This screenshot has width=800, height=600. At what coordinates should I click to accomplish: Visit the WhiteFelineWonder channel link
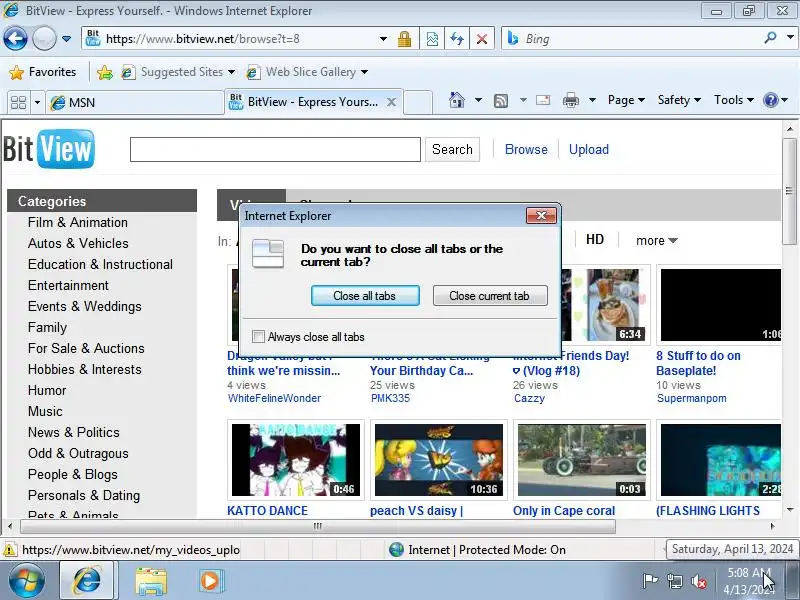274,398
